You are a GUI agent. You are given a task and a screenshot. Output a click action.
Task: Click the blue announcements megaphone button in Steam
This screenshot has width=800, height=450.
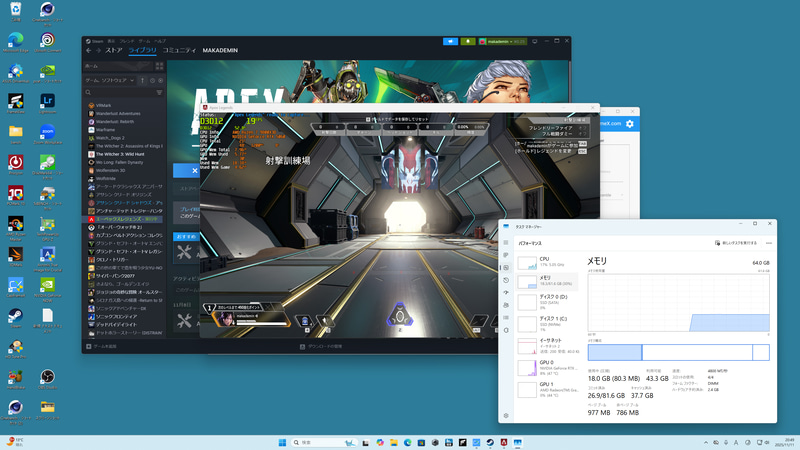[450, 41]
